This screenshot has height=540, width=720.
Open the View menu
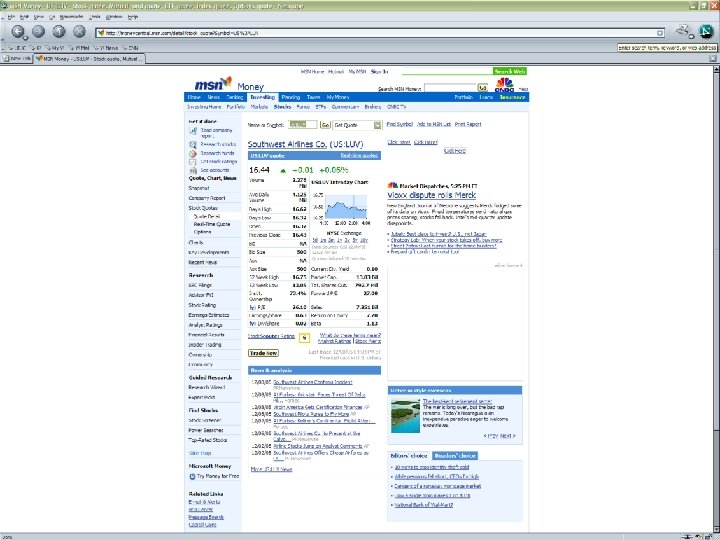click(x=39, y=17)
